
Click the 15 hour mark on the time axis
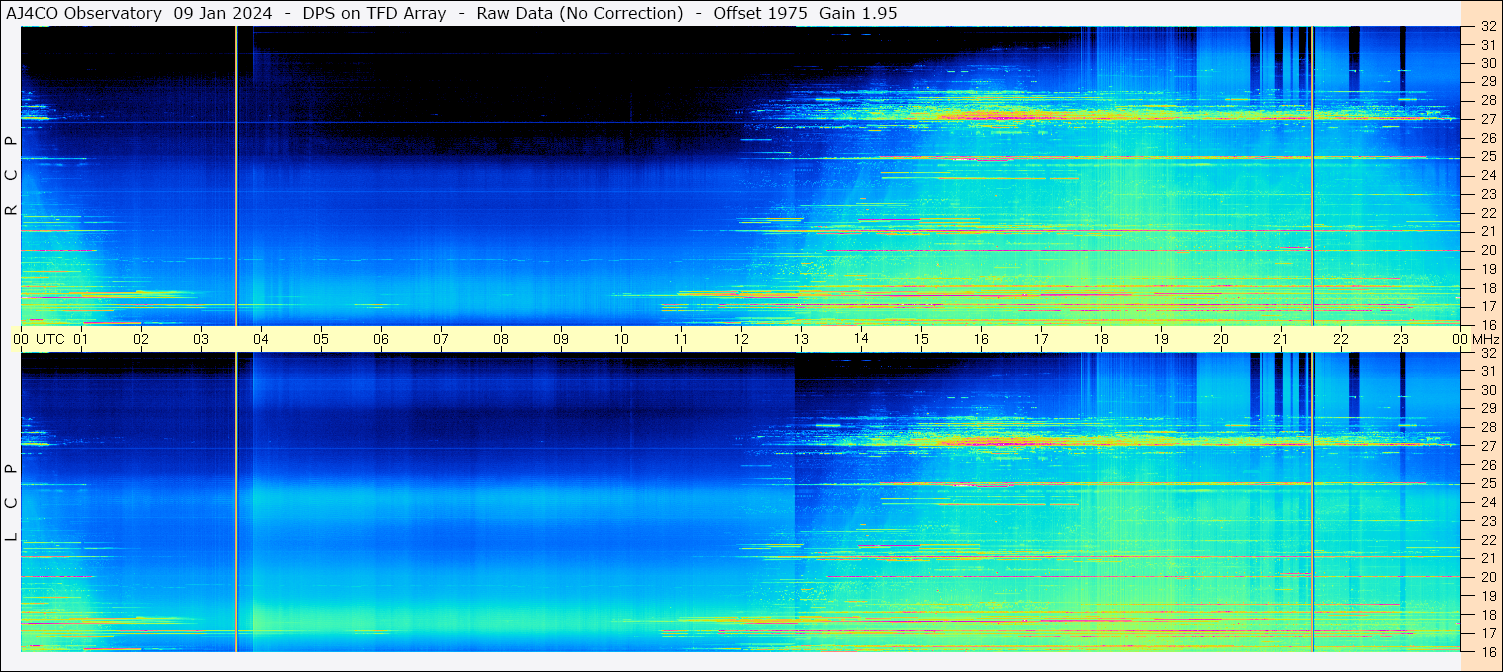click(x=921, y=339)
